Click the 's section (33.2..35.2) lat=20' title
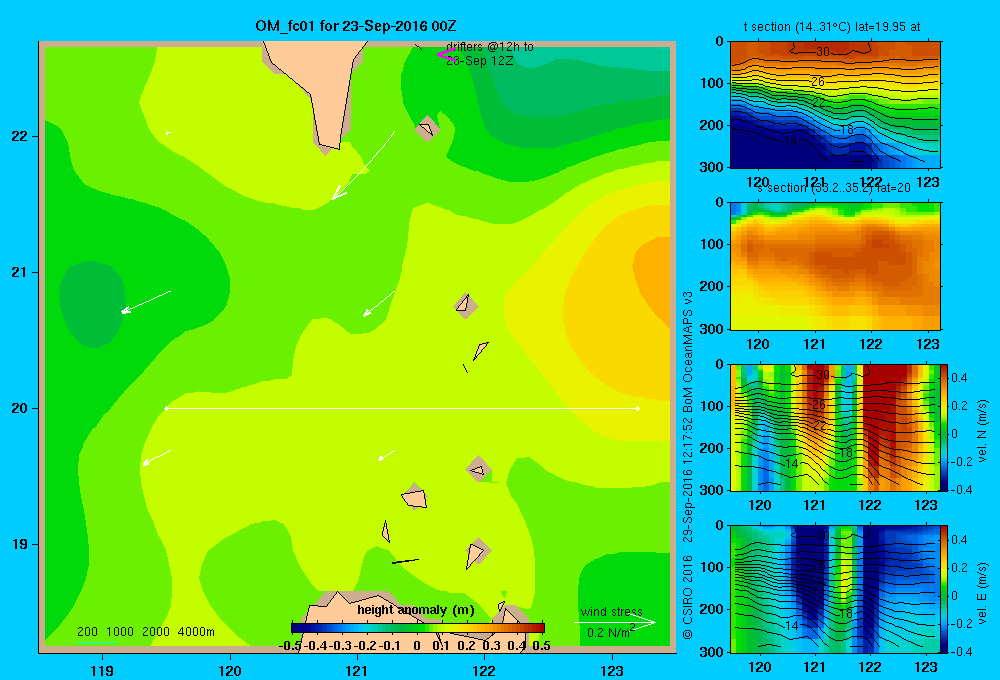 tap(834, 188)
